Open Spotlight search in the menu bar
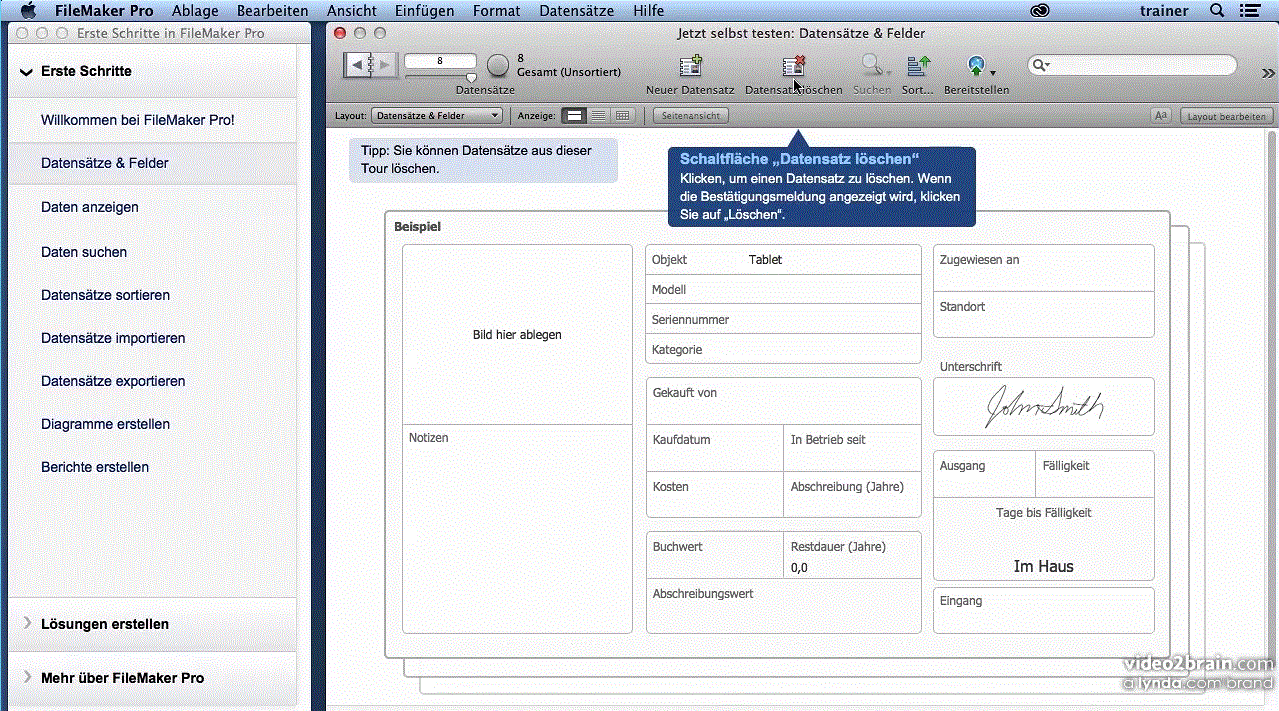This screenshot has width=1279, height=711. (x=1217, y=11)
